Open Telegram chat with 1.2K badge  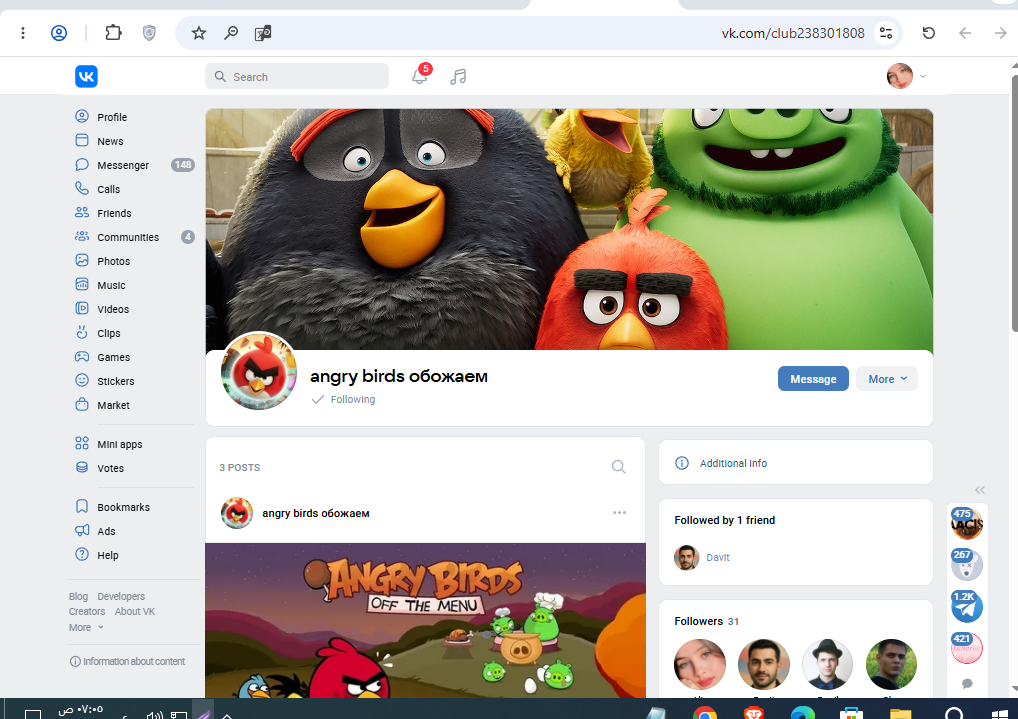pyautogui.click(x=967, y=607)
